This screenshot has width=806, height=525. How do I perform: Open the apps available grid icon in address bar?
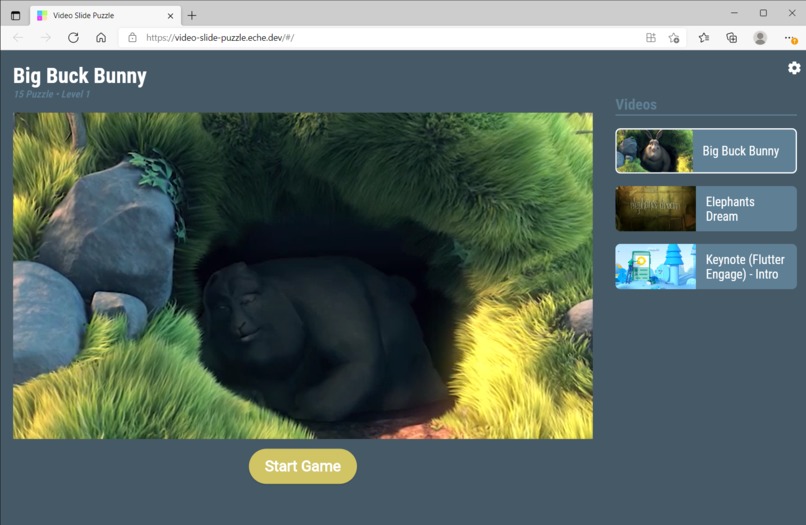pyautogui.click(x=651, y=38)
